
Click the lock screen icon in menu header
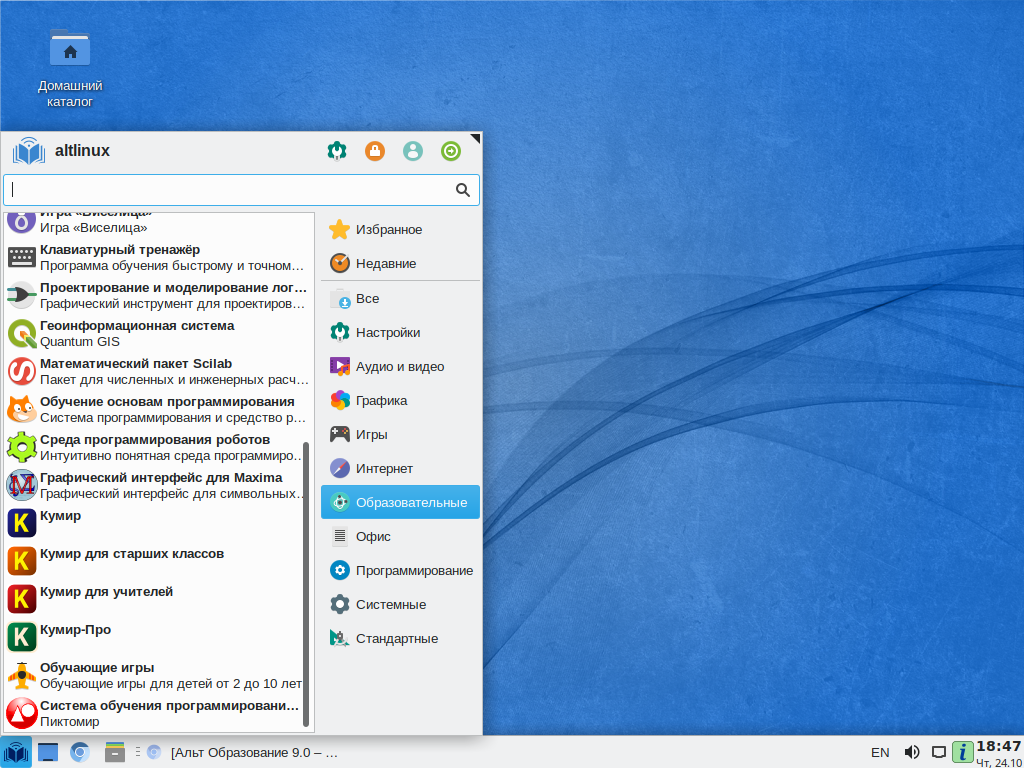tap(375, 151)
